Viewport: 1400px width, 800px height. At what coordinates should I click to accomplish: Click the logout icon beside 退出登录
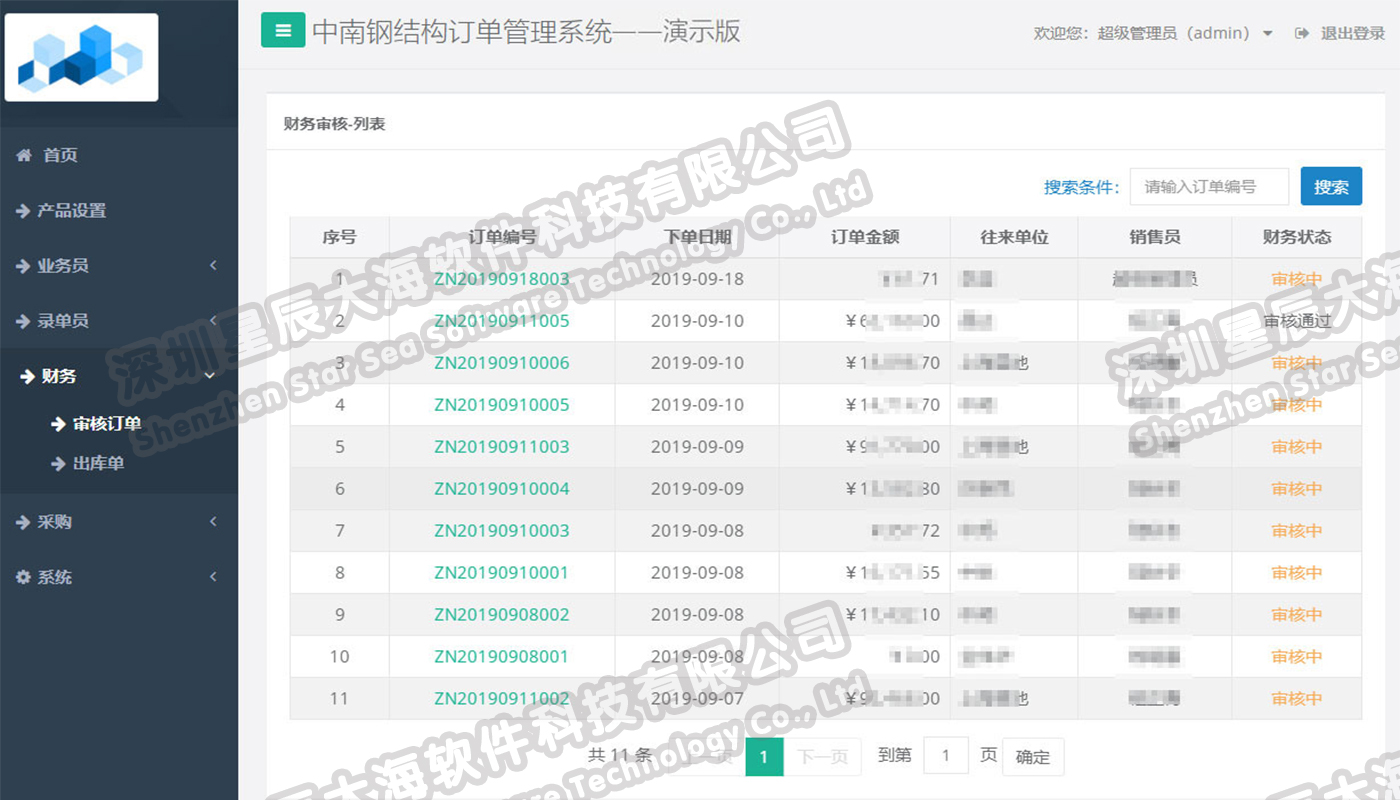click(x=1301, y=33)
